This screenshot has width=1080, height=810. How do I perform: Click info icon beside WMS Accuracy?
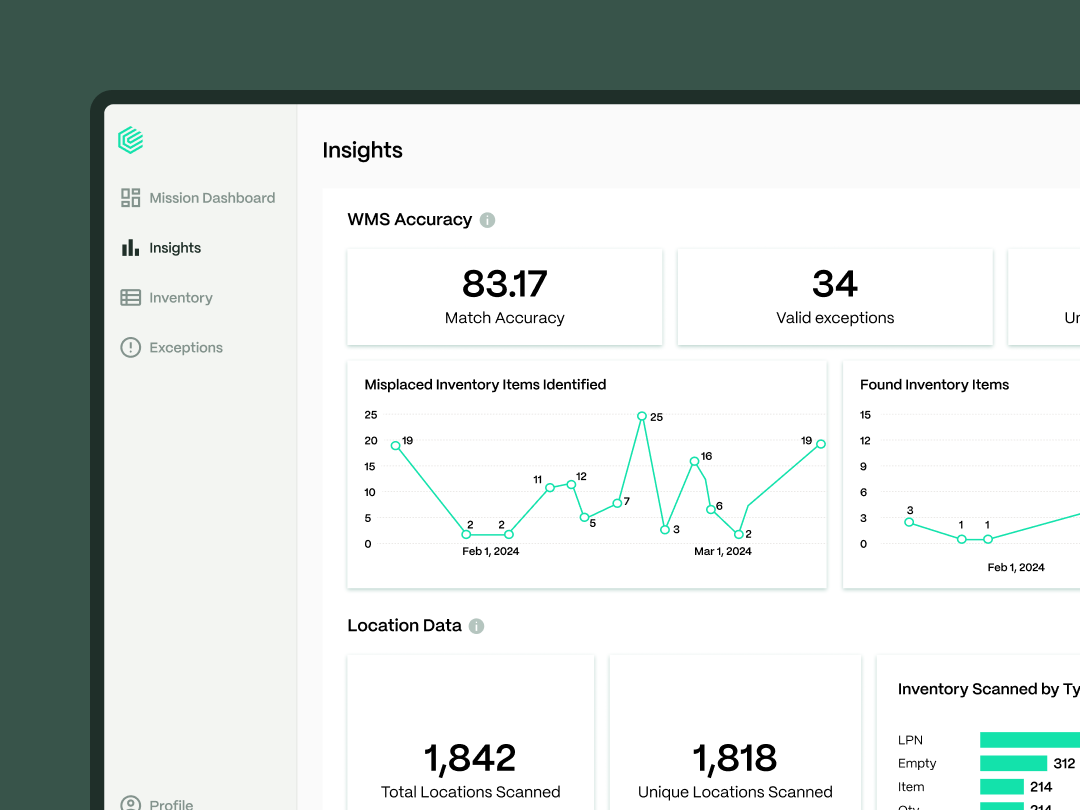[487, 220]
